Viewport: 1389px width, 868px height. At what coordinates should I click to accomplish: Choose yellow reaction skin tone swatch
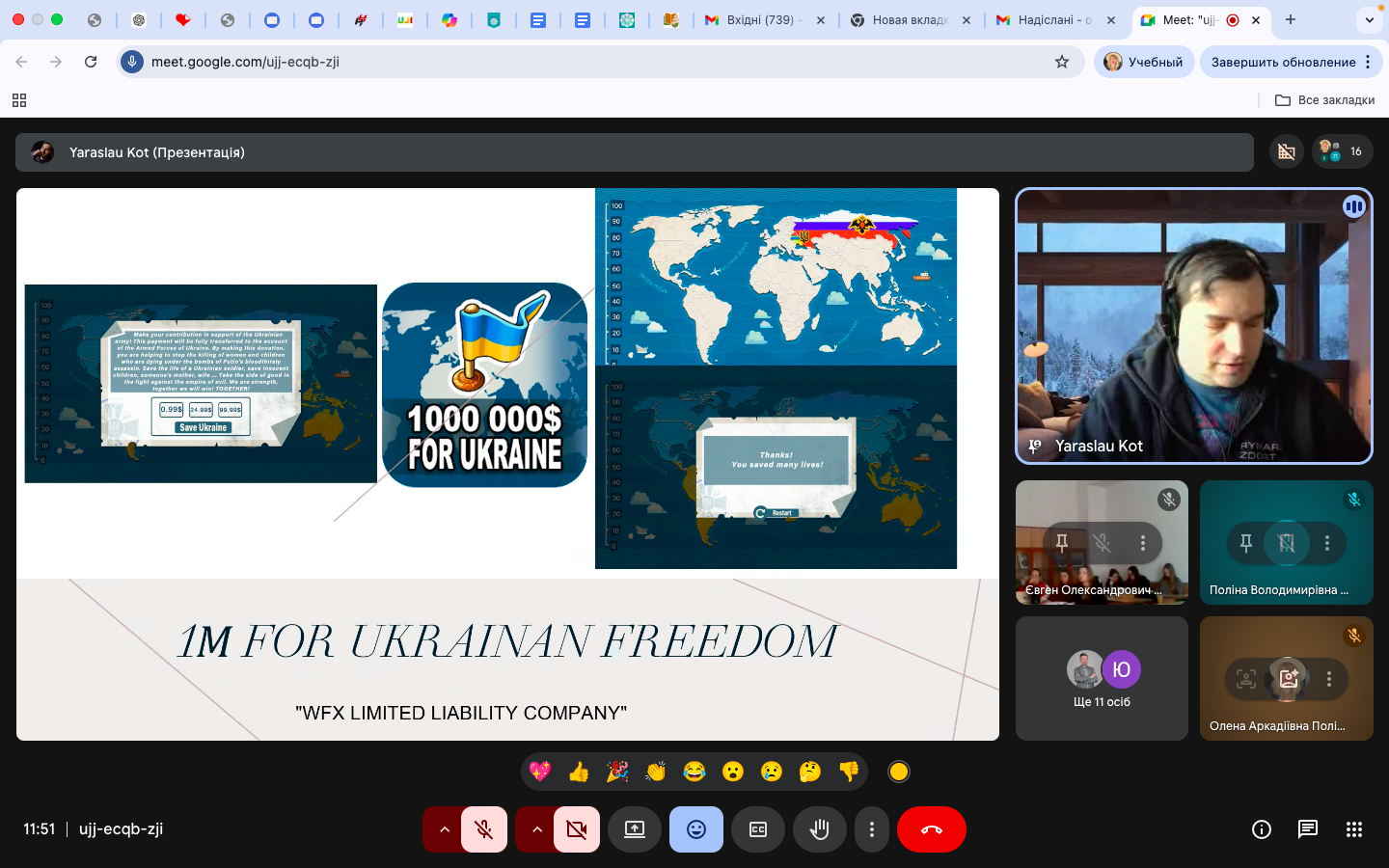(x=899, y=772)
